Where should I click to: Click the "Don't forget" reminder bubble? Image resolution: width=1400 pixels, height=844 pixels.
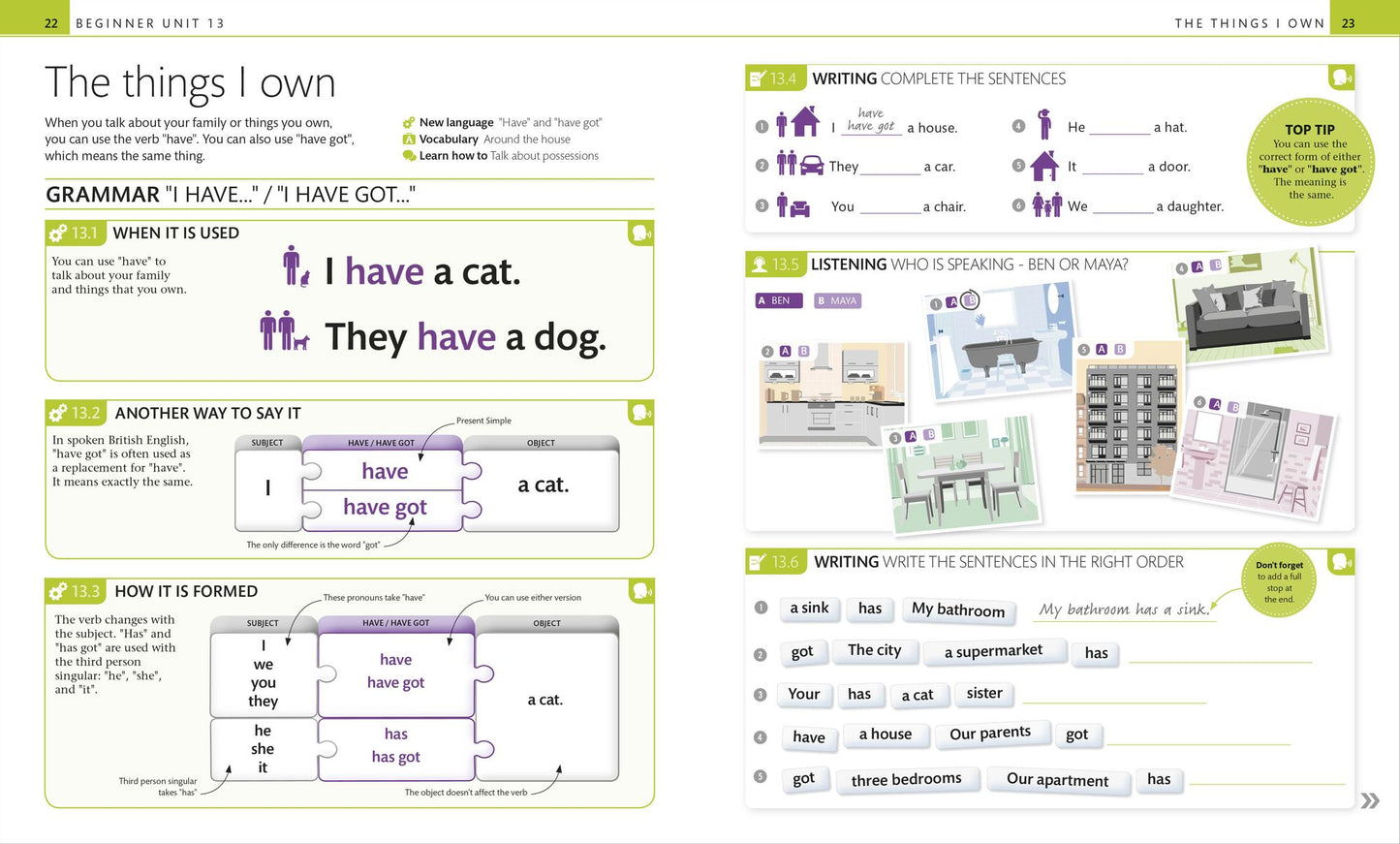(1279, 580)
